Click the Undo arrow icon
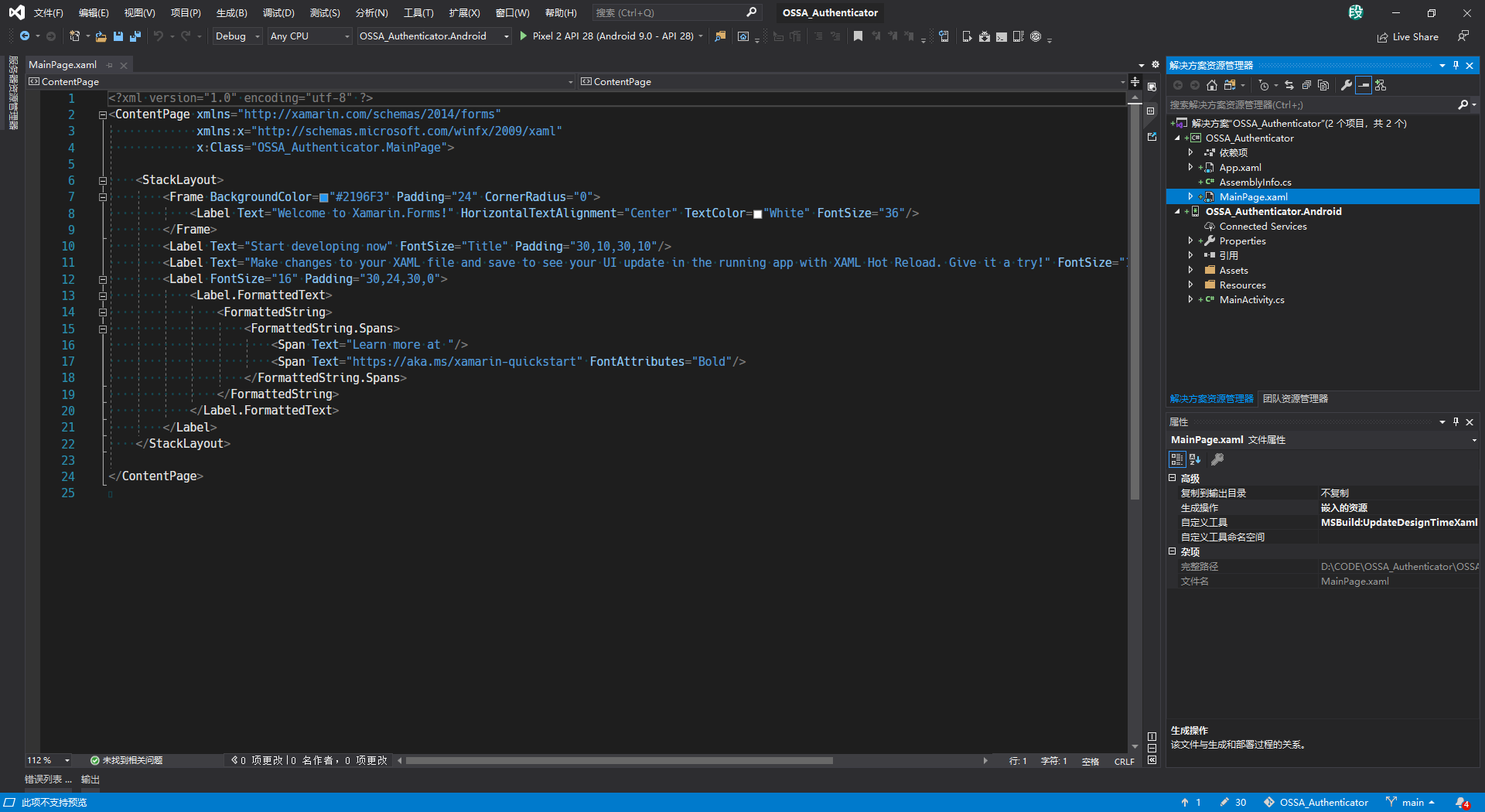This screenshot has width=1485, height=812. pyautogui.click(x=159, y=36)
